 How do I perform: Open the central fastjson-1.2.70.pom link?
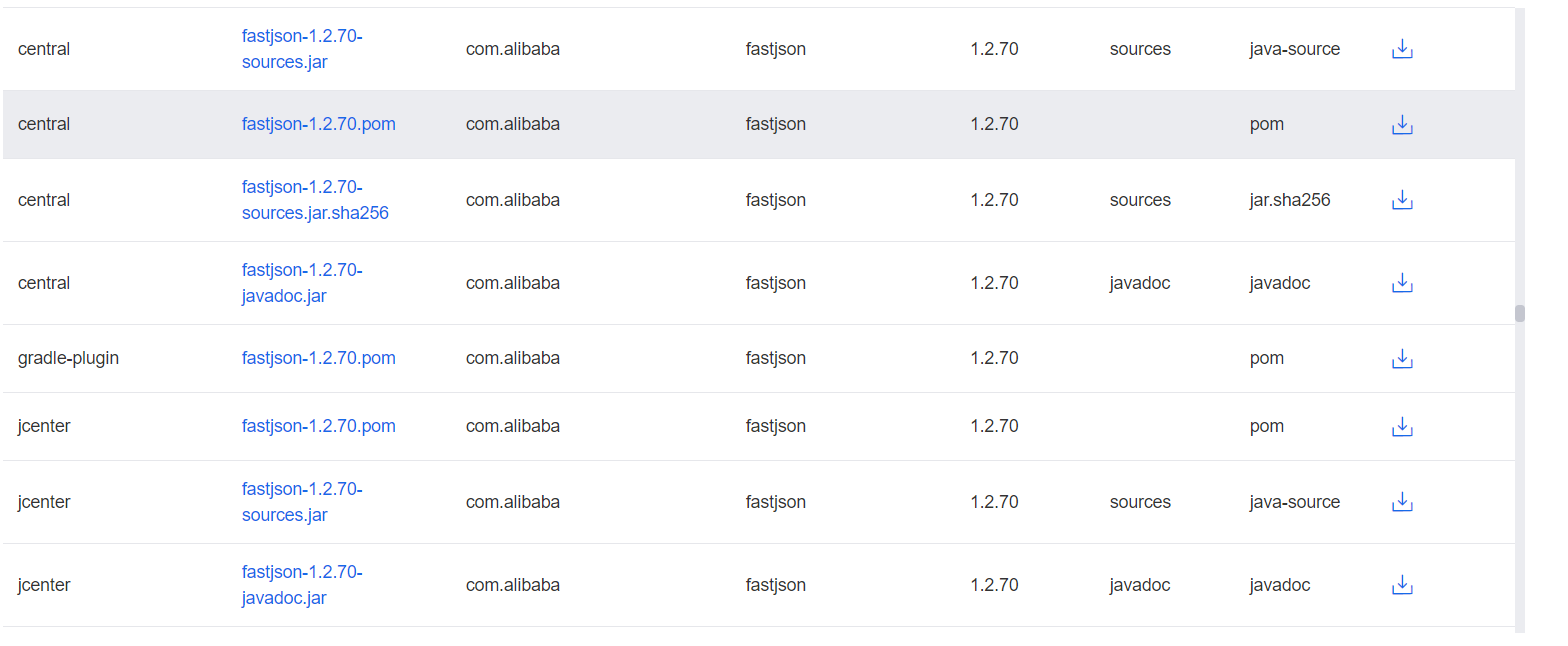coord(318,124)
